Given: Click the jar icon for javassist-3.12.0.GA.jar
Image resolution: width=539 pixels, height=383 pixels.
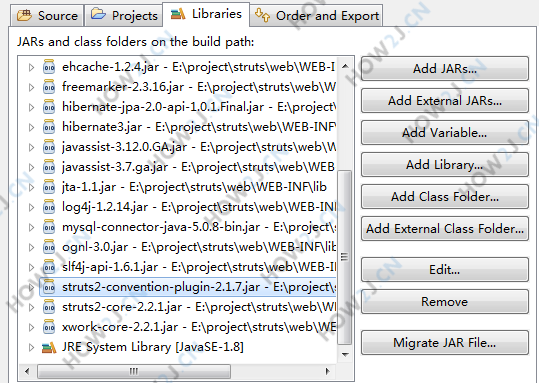Looking at the screenshot, I should 49,147.
